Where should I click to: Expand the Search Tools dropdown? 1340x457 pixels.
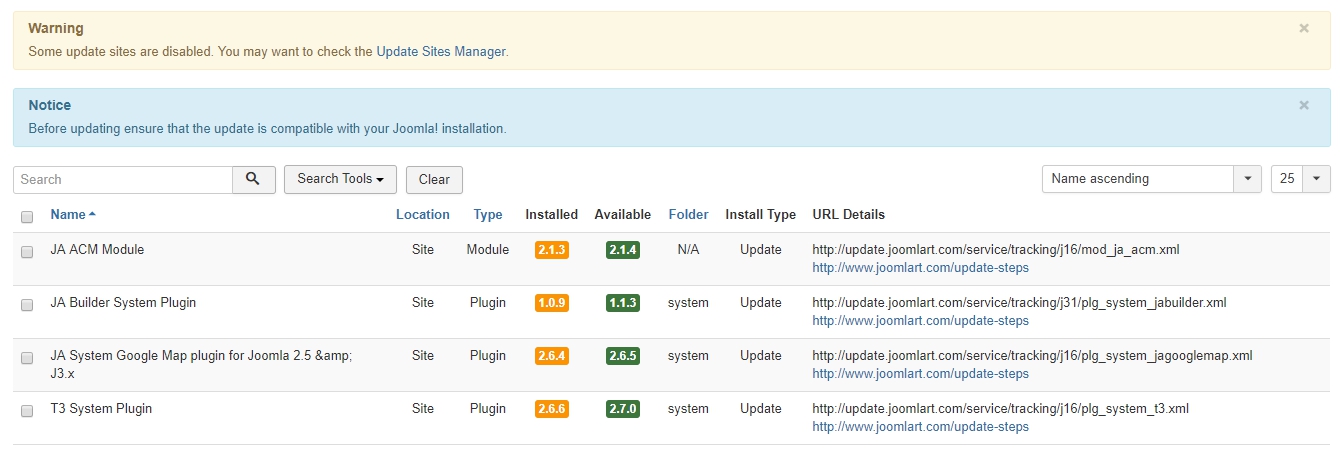coord(340,179)
